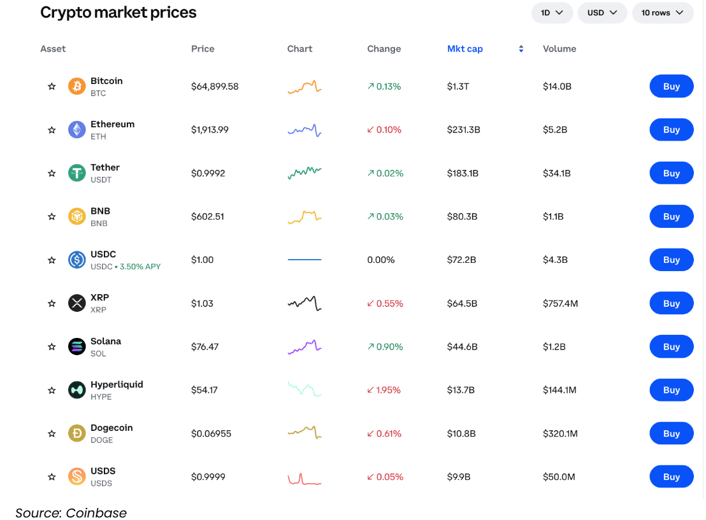706x520 pixels.
Task: Click the Bitcoin price $64,899.58
Action: coord(215,86)
